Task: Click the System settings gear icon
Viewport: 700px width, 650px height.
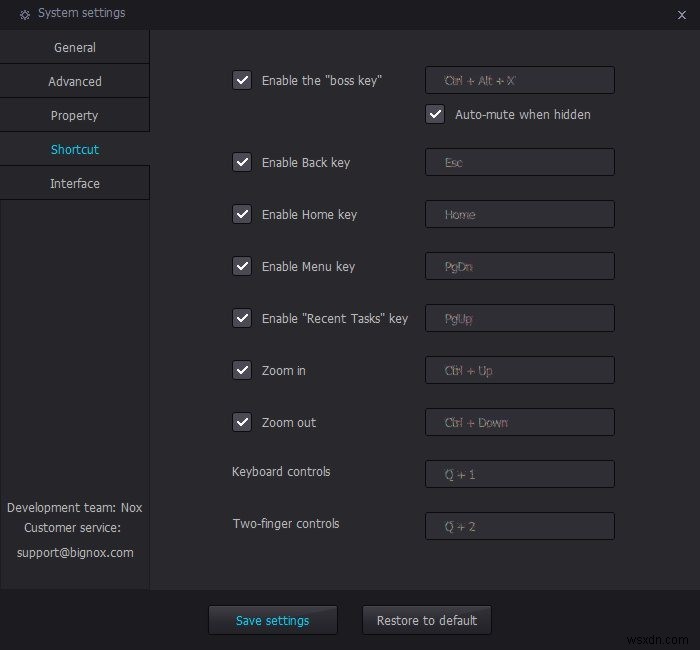Action: (25, 15)
